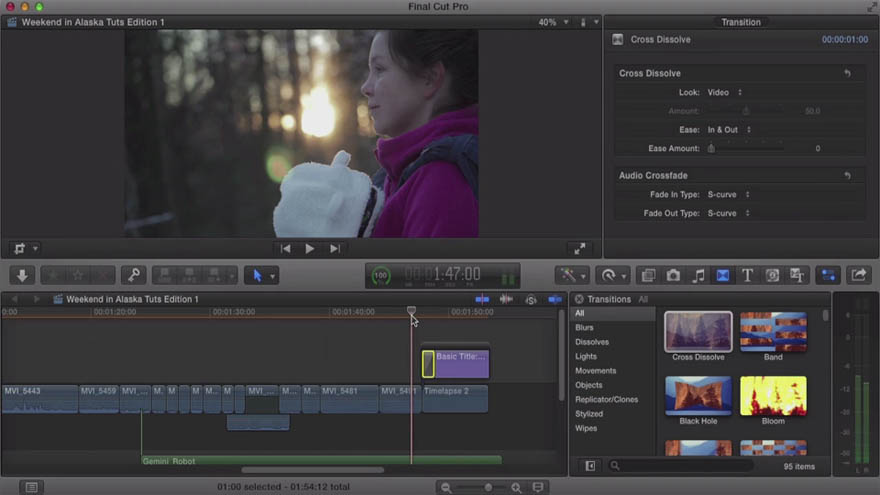This screenshot has height=495, width=880.
Task: Toggle clip soloing button
Action: (x=530, y=300)
